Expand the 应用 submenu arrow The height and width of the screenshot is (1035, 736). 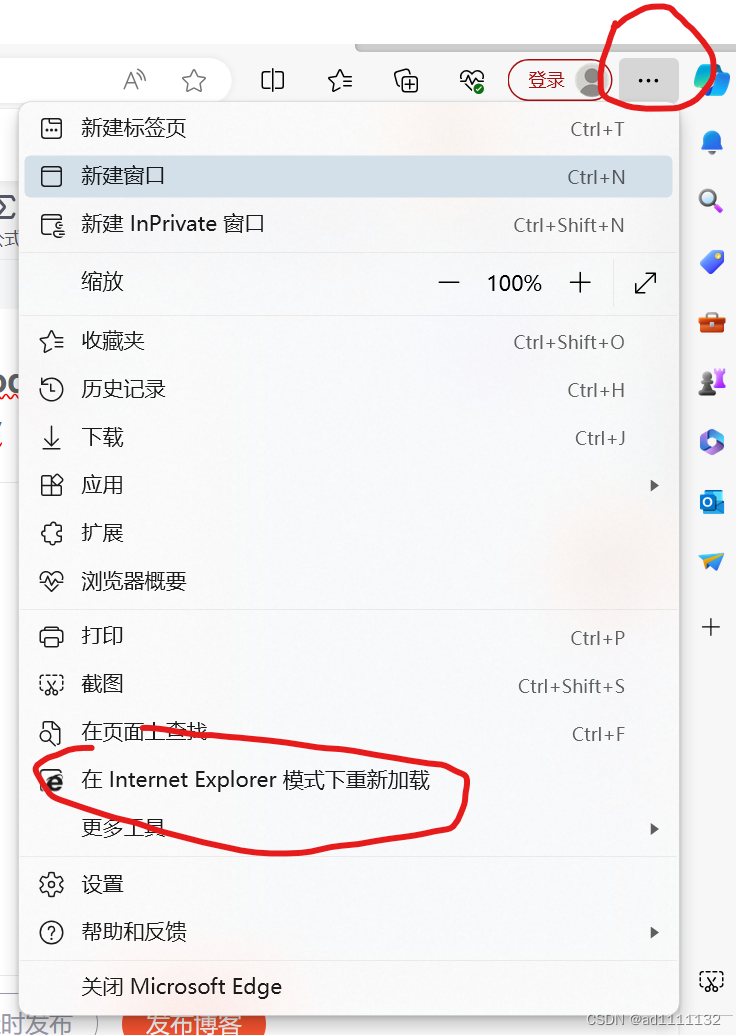[x=654, y=485]
